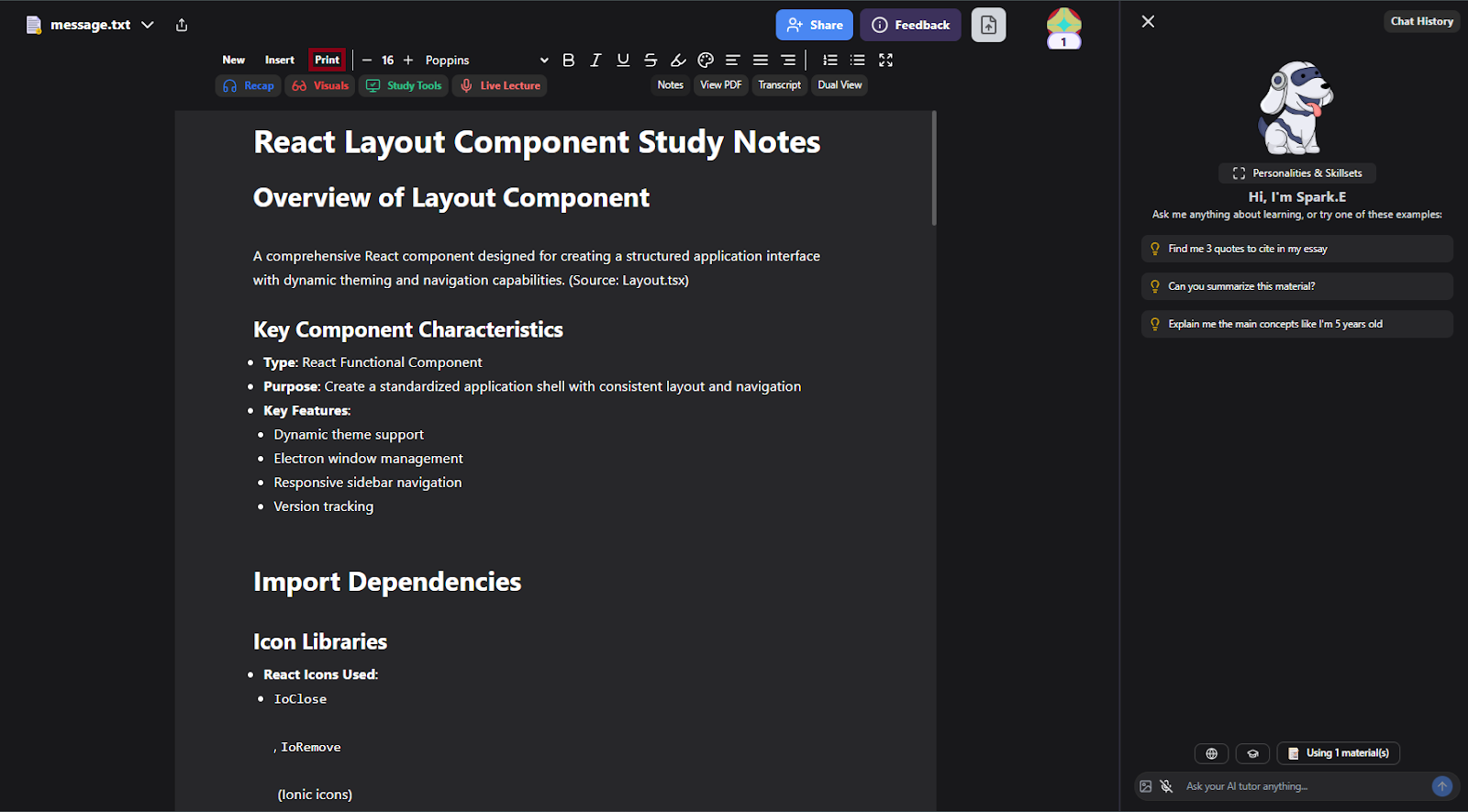Click the "Ask your AI tutor anything" field
The height and width of the screenshot is (812, 1468).
(x=1303, y=786)
